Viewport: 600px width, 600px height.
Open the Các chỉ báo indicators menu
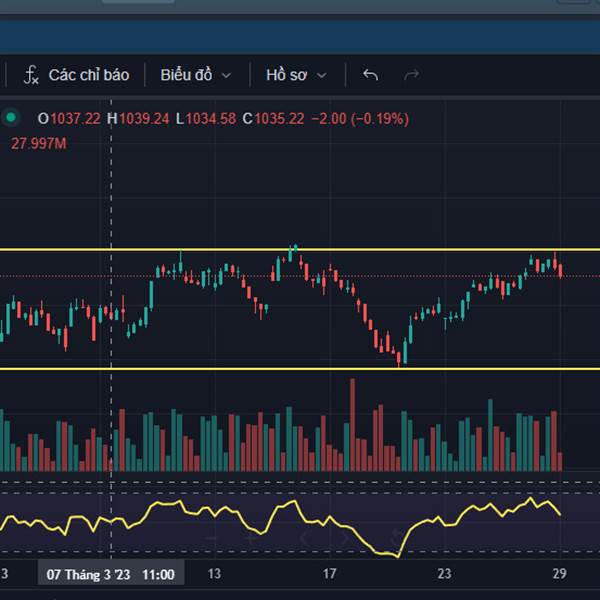tap(77, 75)
